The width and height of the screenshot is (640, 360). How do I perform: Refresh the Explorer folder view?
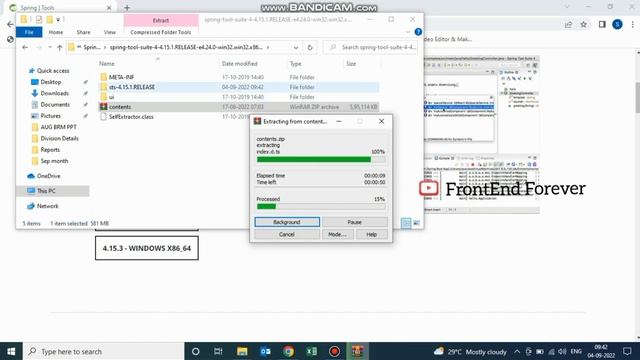click(x=310, y=47)
